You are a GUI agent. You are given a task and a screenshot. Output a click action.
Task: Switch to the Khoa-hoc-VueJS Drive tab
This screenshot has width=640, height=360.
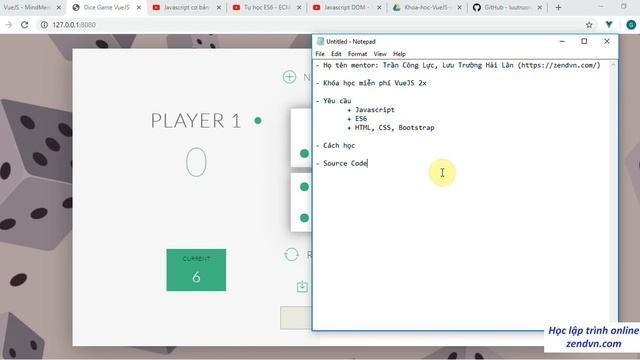pos(427,7)
